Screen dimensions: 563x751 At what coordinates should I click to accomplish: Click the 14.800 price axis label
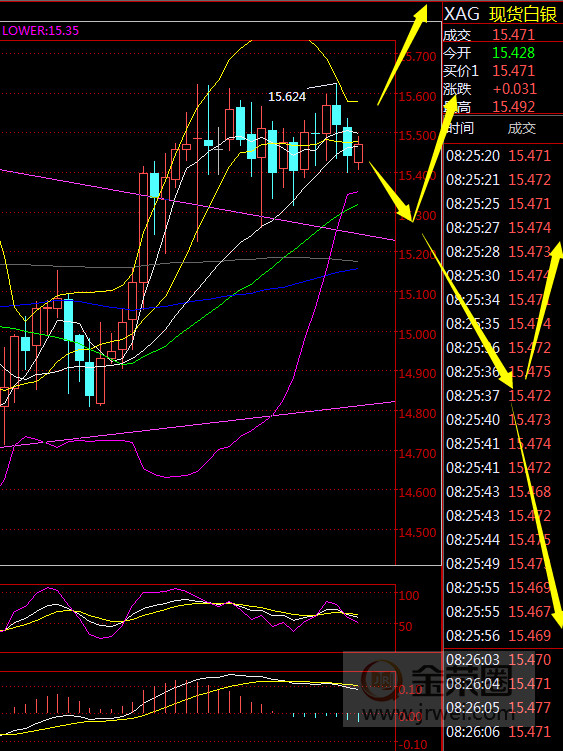point(417,413)
